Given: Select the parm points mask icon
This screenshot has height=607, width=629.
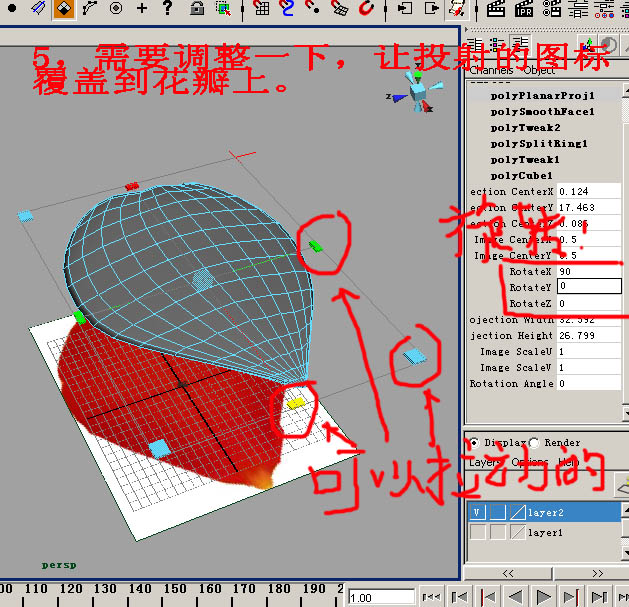Looking at the screenshot, I should [38, 8].
